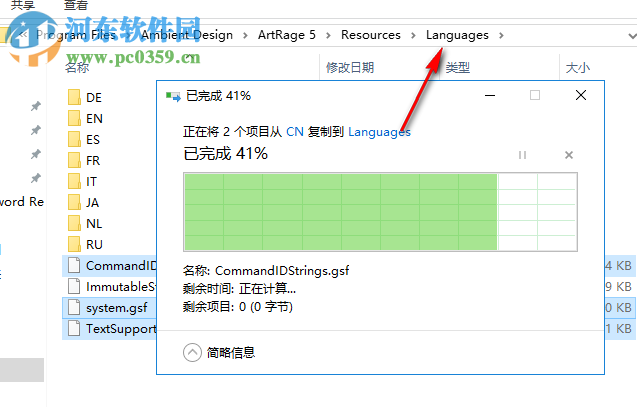The height and width of the screenshot is (407, 637).
Task: Click the copy dialog title icon
Action: (173, 96)
